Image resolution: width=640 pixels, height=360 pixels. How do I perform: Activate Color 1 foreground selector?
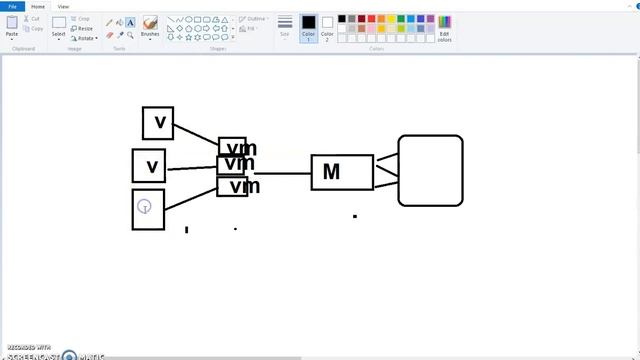coord(309,28)
